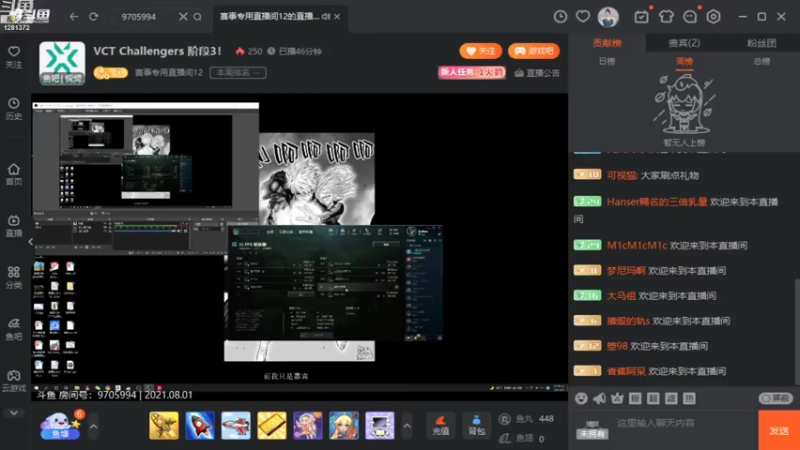Image resolution: width=800 pixels, height=450 pixels.
Task: Click username Hanser in chat
Action: pos(657,202)
